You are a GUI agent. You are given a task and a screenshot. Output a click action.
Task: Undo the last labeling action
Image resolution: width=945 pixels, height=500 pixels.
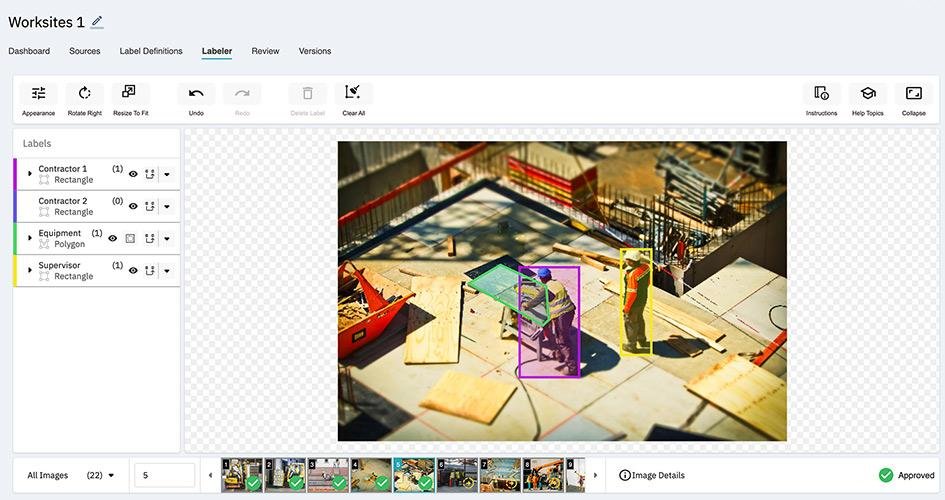tap(196, 95)
